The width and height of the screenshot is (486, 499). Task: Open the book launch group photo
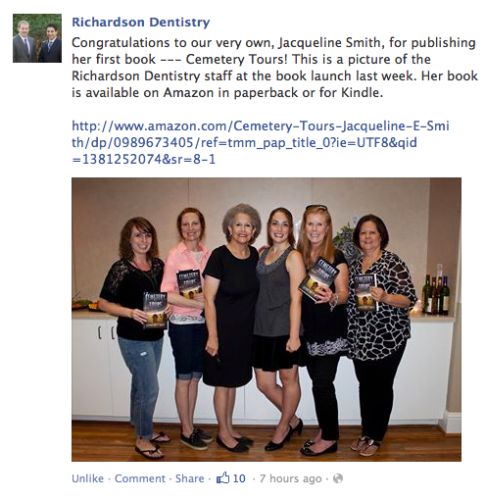pyautogui.click(x=266, y=319)
